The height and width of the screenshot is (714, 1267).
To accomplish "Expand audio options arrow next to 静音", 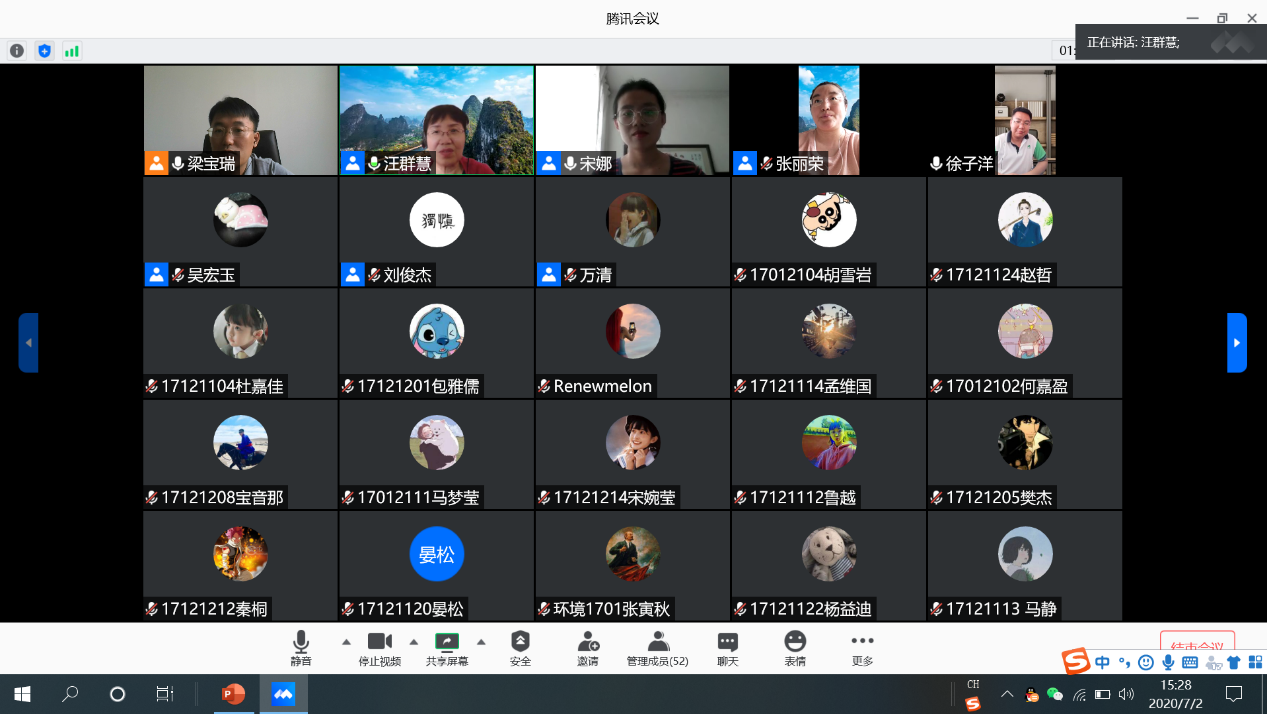I will click(x=346, y=642).
